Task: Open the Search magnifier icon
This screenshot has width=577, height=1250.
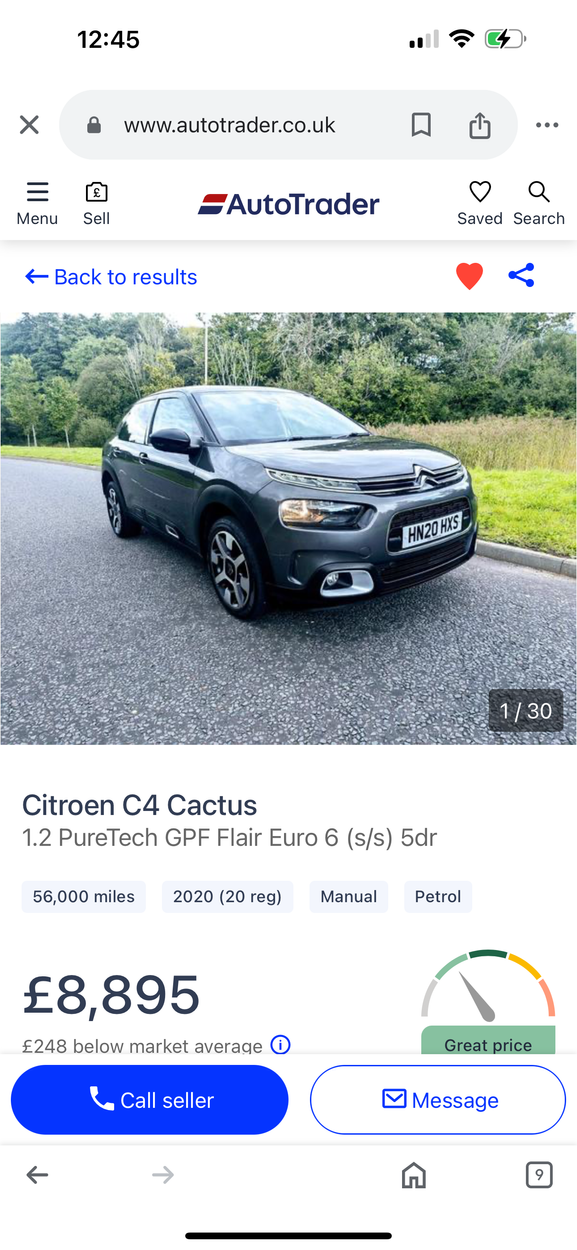Action: point(539,203)
